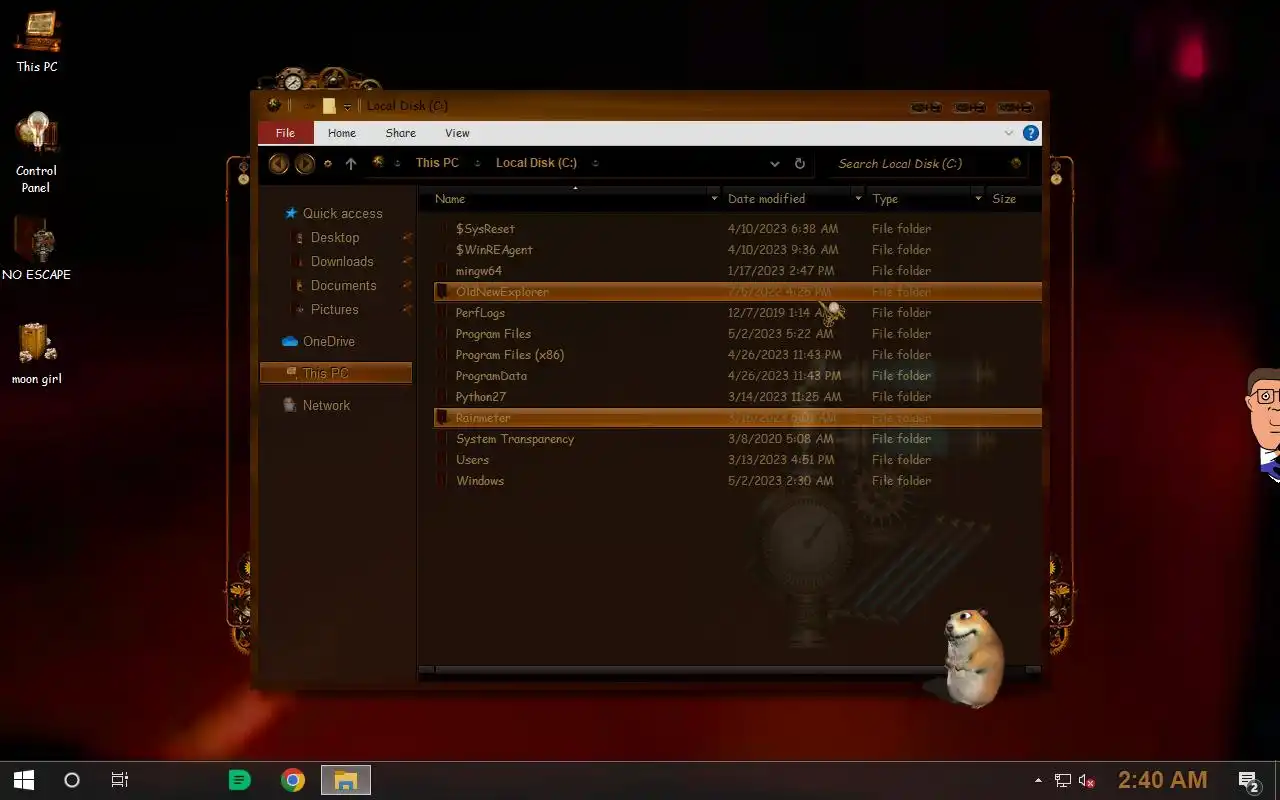This screenshot has width=1280, height=800.
Task: Click the horizontal scrollbar in file list
Action: click(x=730, y=669)
